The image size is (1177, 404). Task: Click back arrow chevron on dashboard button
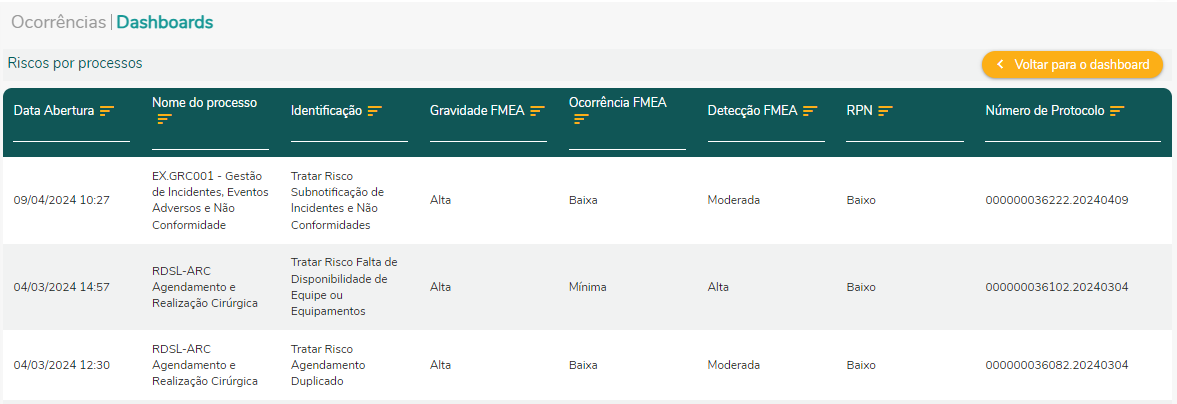999,64
